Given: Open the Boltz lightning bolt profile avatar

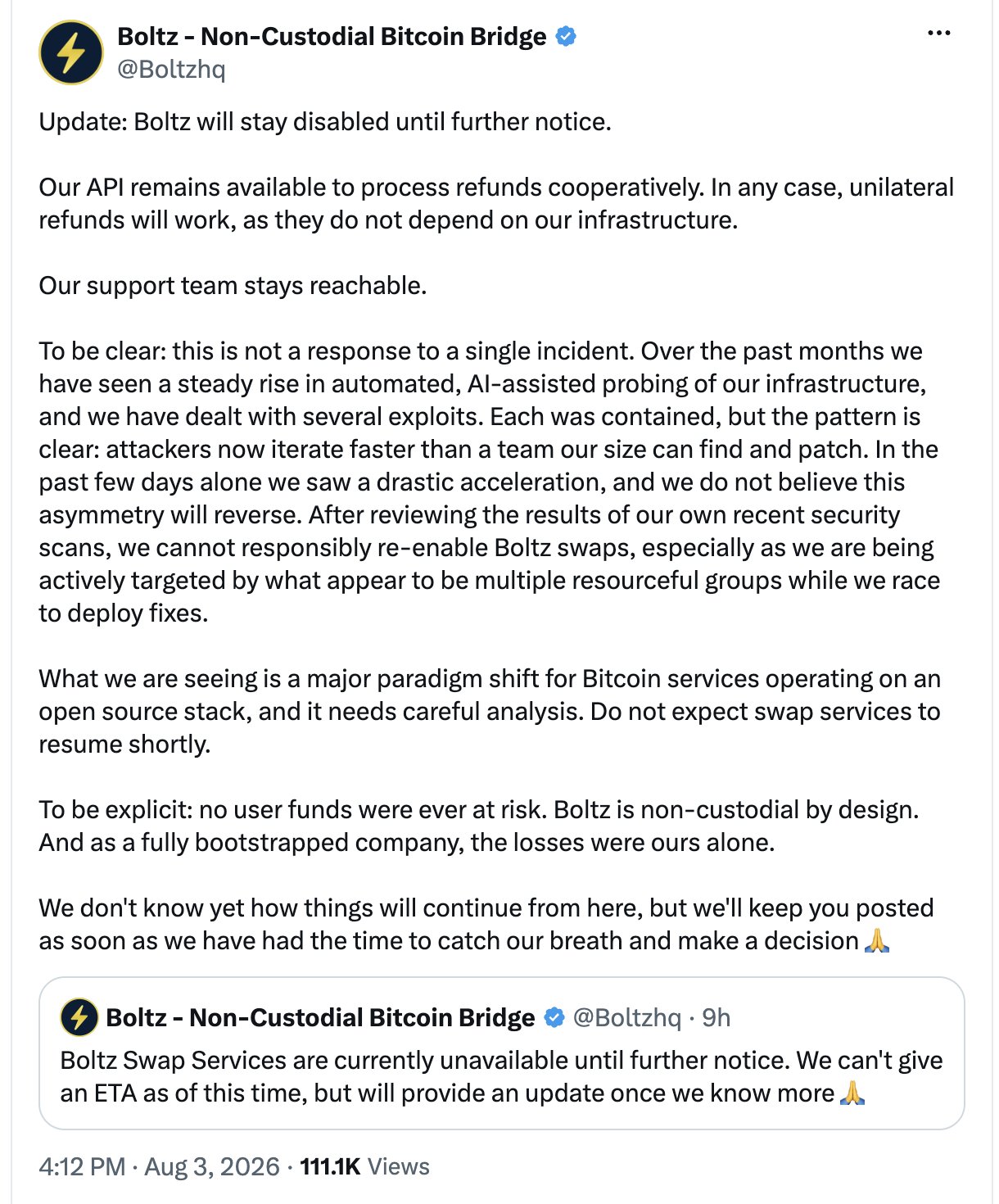Looking at the screenshot, I should pyautogui.click(x=71, y=52).
